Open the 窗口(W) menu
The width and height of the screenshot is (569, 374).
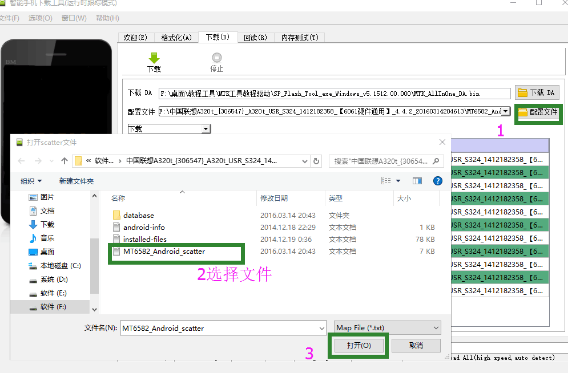click(74, 18)
